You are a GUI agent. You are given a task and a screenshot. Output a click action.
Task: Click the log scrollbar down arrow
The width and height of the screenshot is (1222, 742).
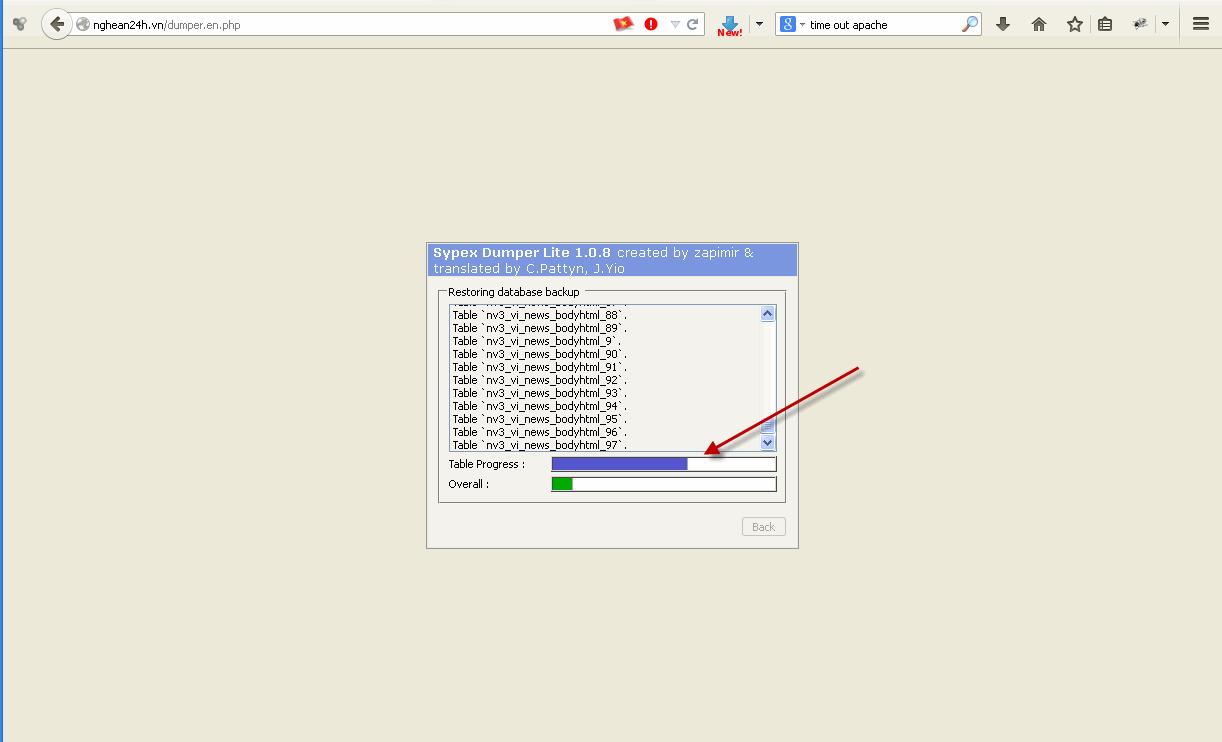coord(768,442)
